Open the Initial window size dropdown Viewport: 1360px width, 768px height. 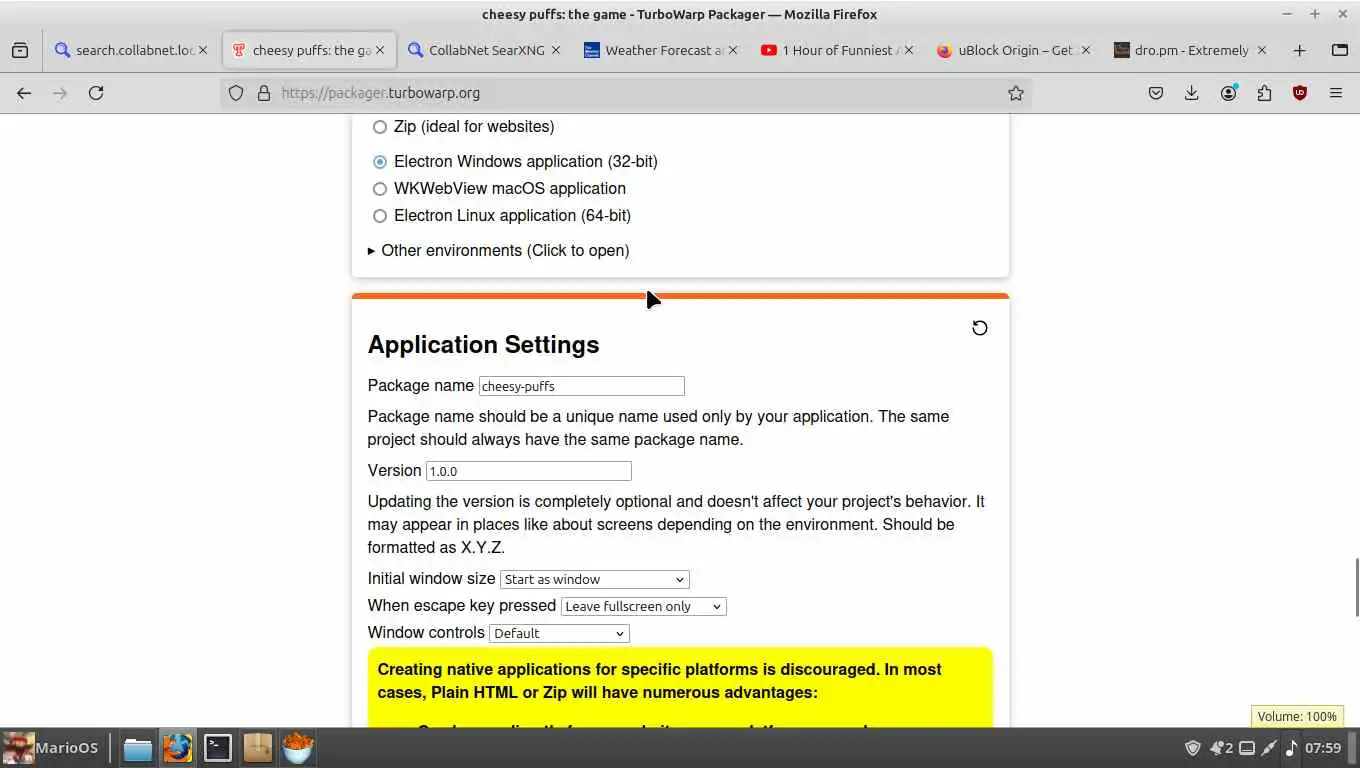tap(594, 579)
